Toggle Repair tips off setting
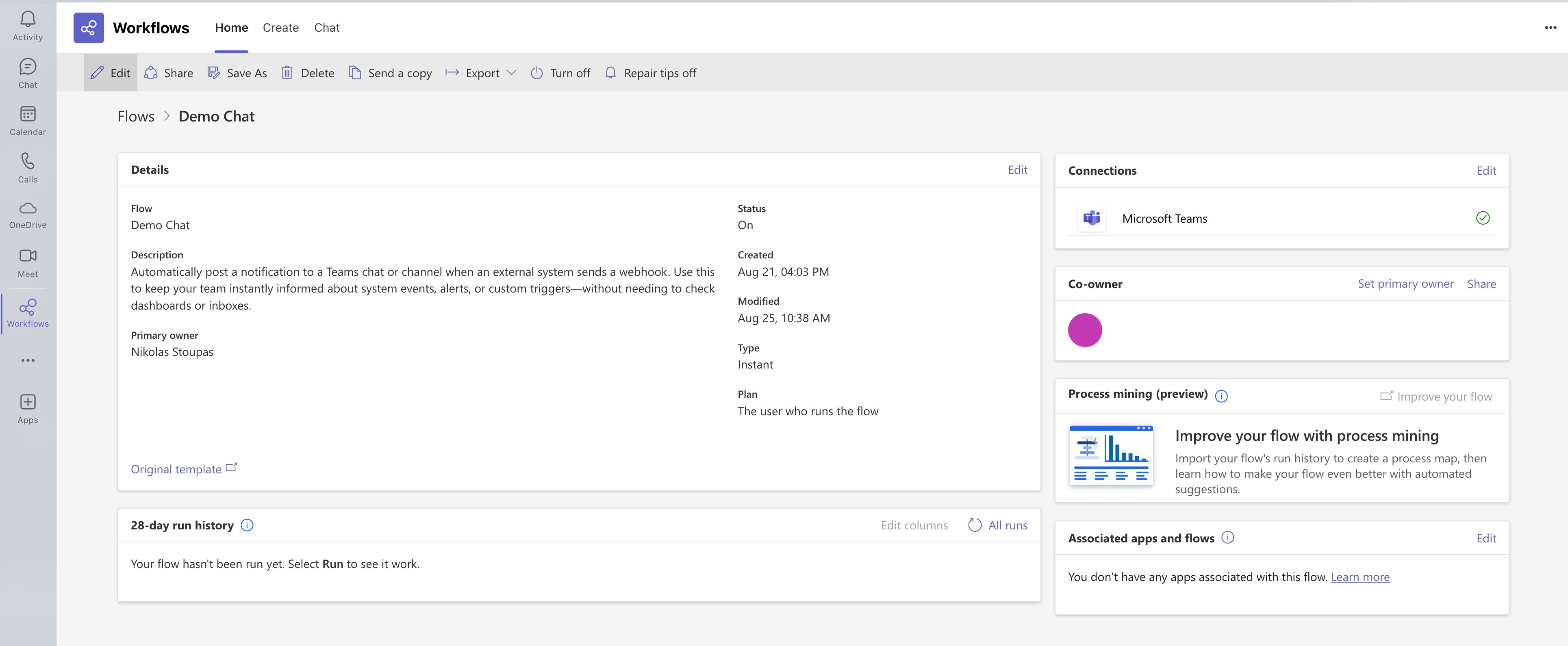Screen dimensions: 1568x646 point(650,73)
